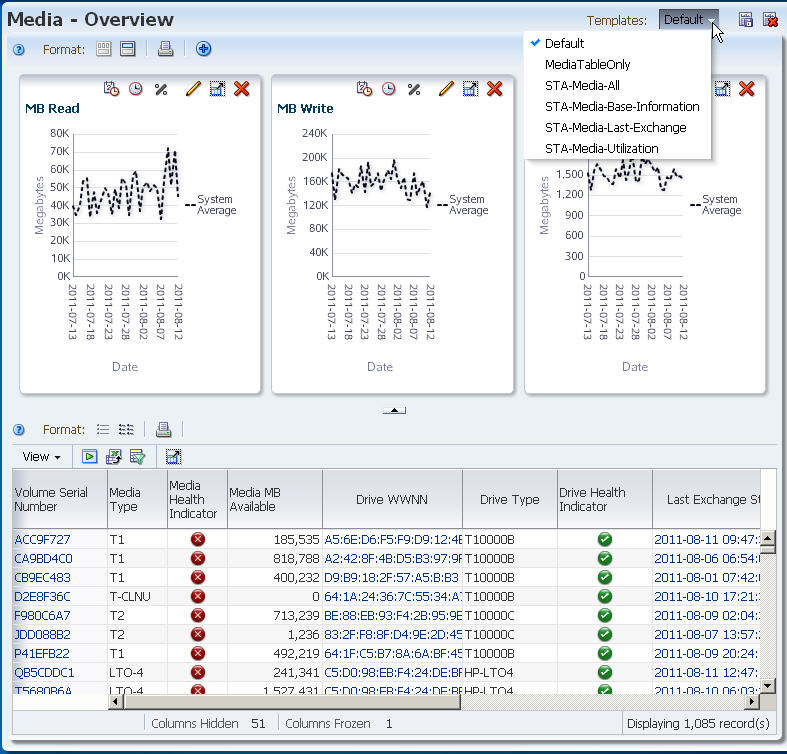Switch graphs to wide format

point(127,49)
